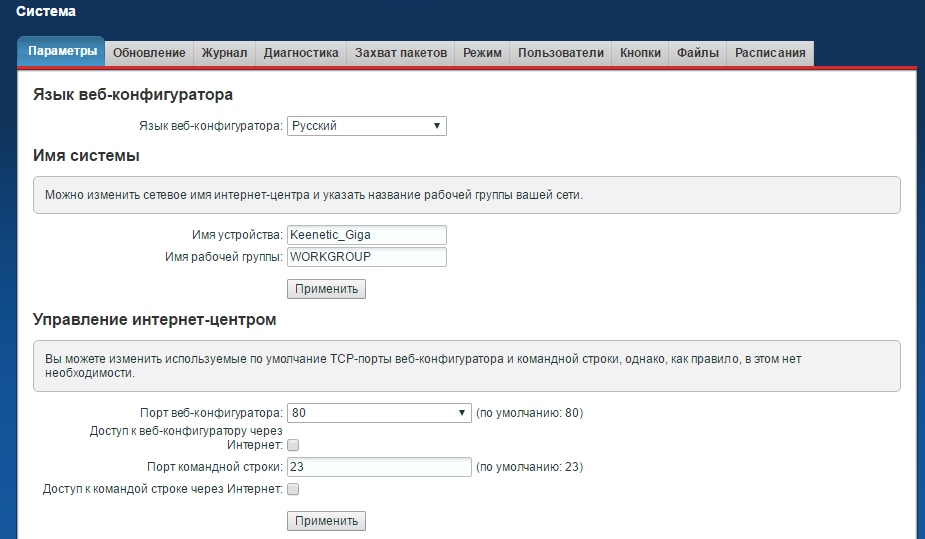Image resolution: width=925 pixels, height=539 pixels.
Task: Click the Система page heading
Action: (46, 12)
